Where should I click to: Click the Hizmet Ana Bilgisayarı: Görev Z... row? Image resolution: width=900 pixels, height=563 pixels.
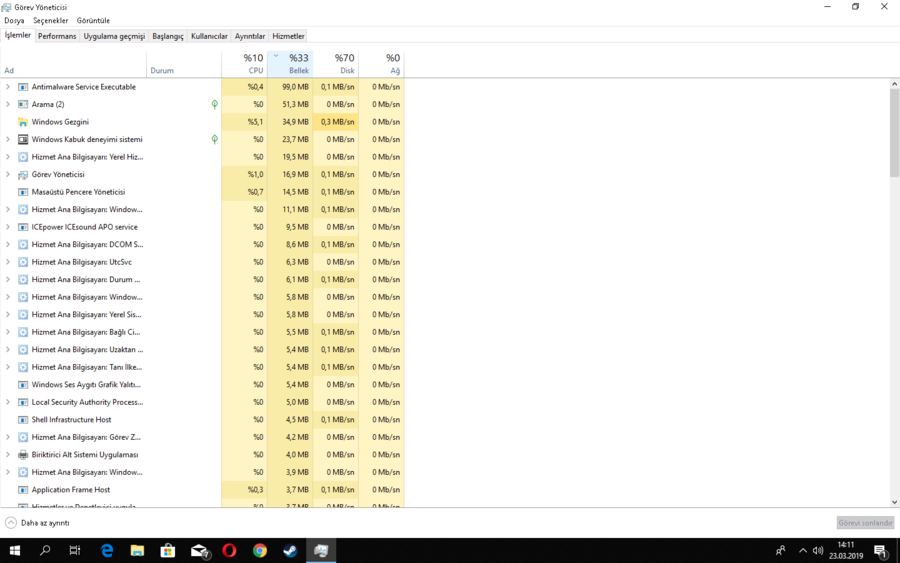(202, 437)
